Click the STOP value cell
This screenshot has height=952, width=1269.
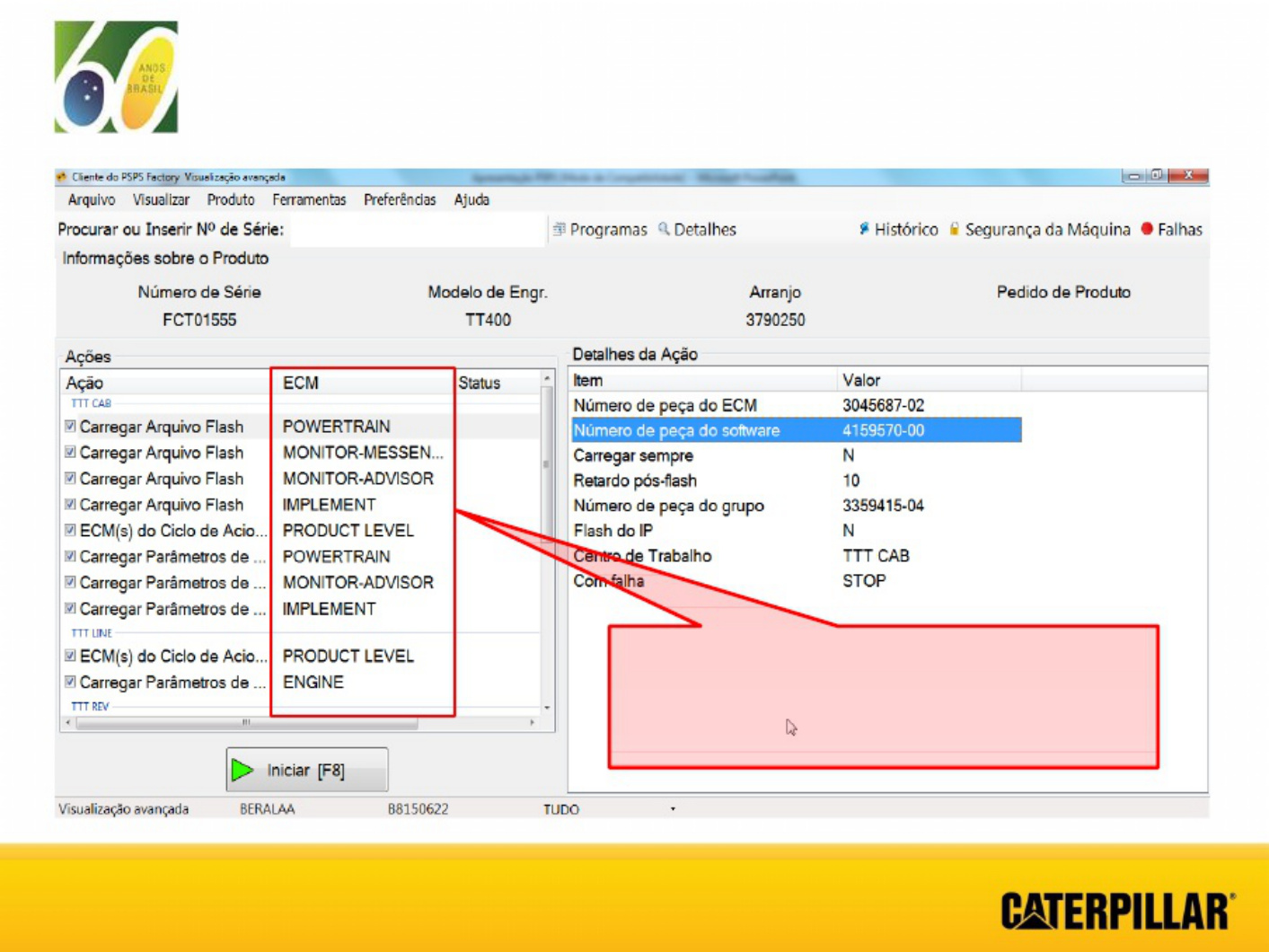864,581
